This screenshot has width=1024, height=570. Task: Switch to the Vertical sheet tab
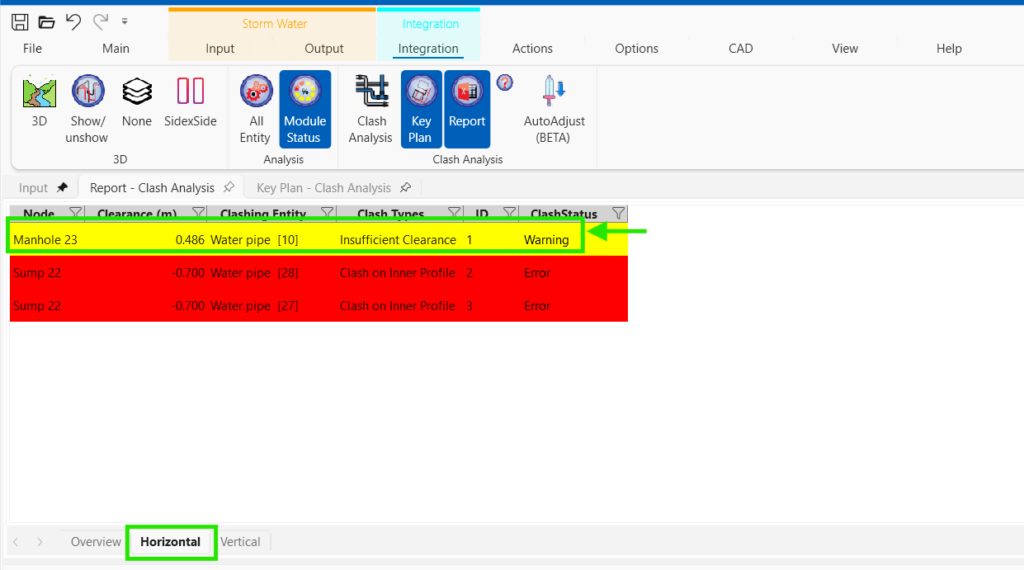coord(240,542)
